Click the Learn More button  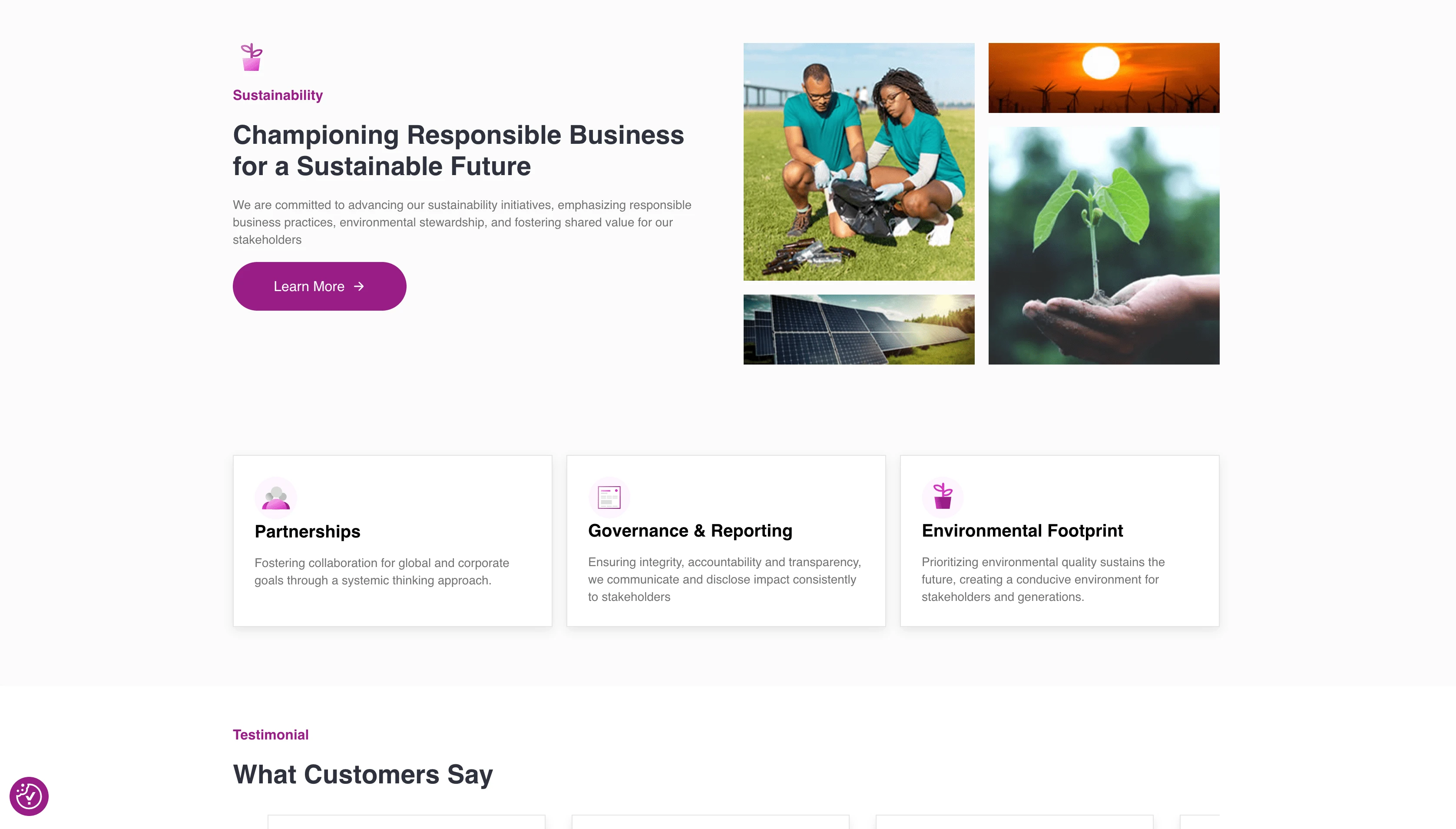tap(319, 286)
